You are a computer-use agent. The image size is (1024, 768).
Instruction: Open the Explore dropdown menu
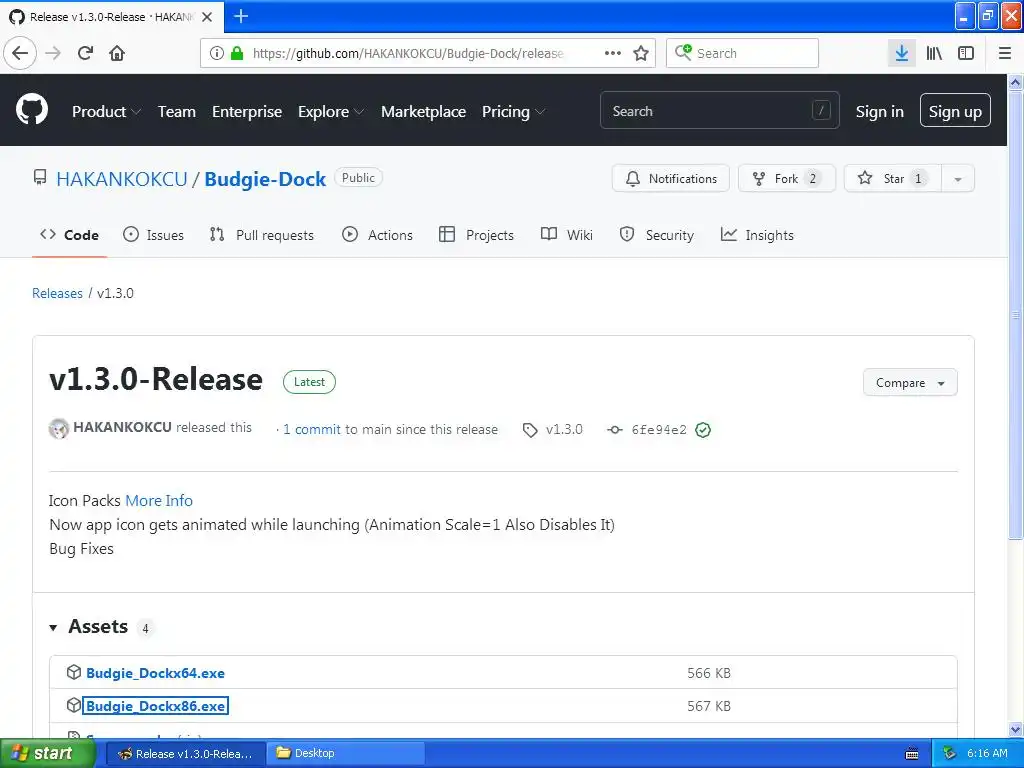331,112
